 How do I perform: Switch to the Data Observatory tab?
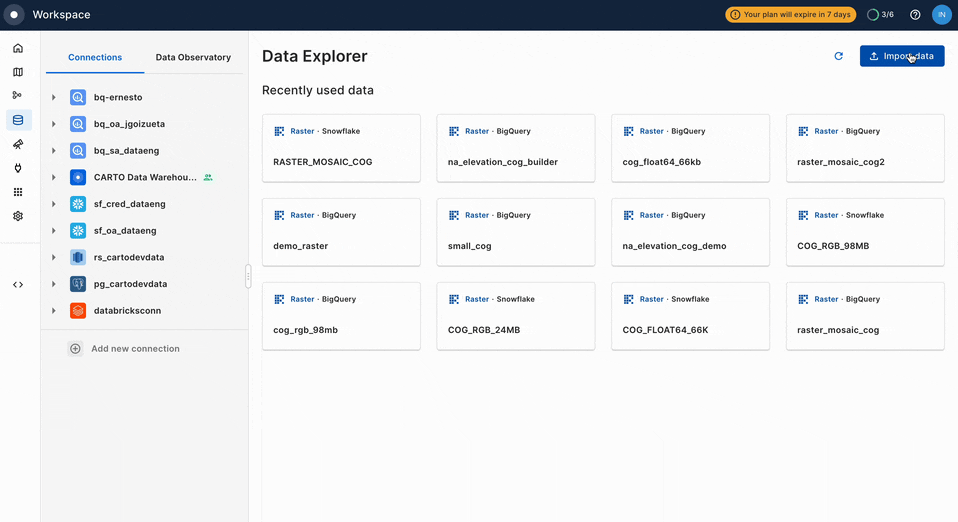point(193,58)
